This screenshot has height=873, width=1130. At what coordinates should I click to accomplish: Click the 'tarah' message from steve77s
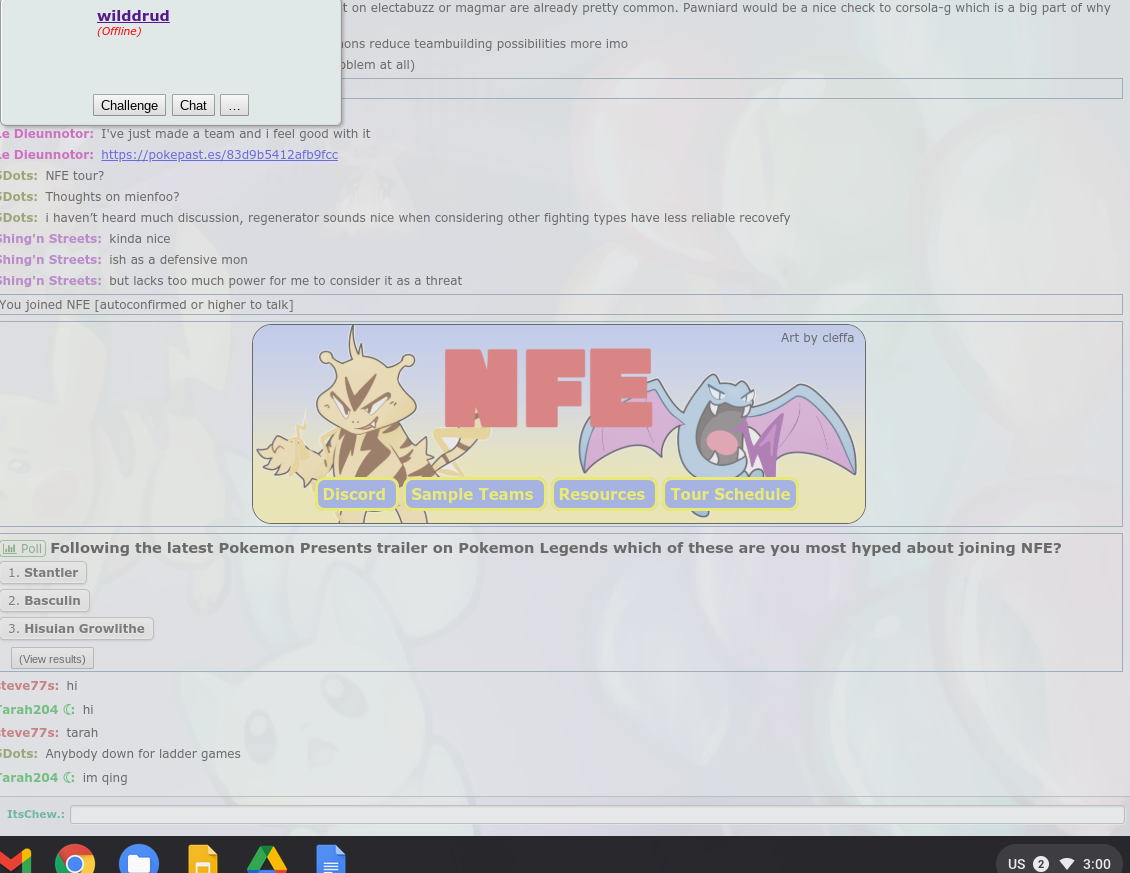tap(82, 733)
